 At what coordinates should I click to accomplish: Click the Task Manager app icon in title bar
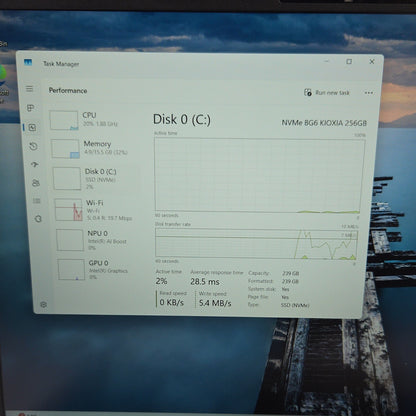28,62
